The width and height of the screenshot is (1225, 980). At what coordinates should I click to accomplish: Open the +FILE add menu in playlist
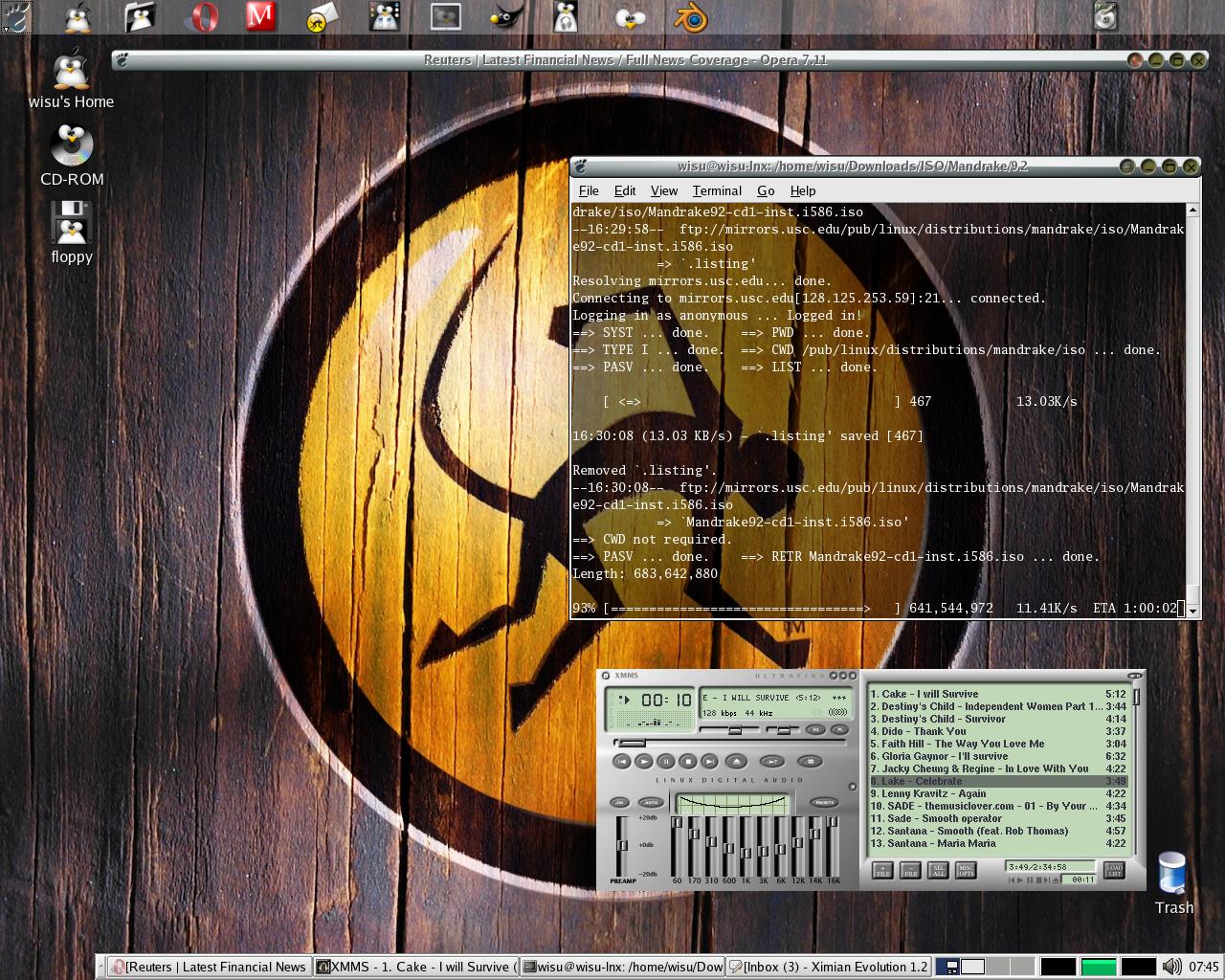(882, 871)
